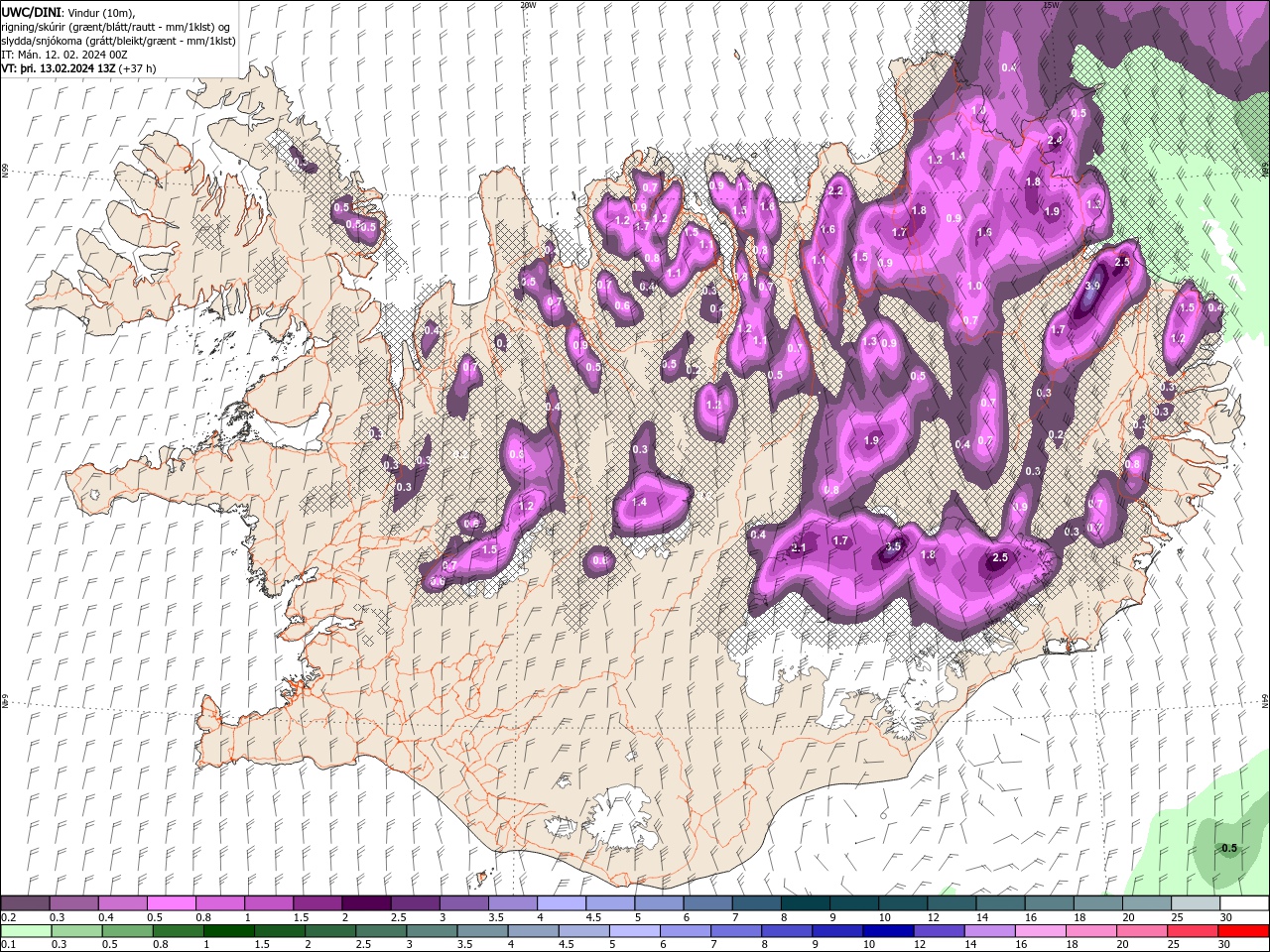This screenshot has height=952, width=1270.
Task: Click the 'slydda/snjókoma' legend description line
Action: (x=118, y=41)
